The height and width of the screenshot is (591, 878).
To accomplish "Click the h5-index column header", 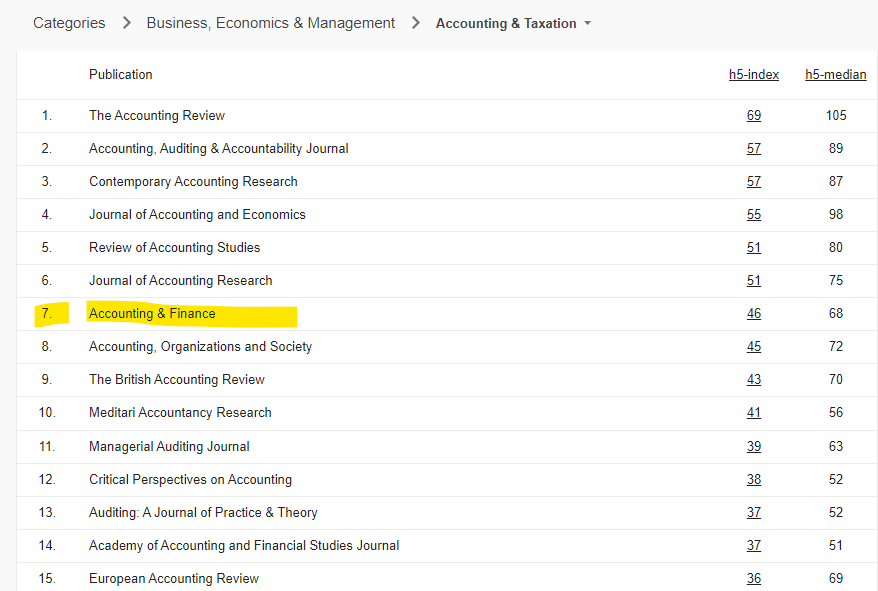I will tap(754, 75).
